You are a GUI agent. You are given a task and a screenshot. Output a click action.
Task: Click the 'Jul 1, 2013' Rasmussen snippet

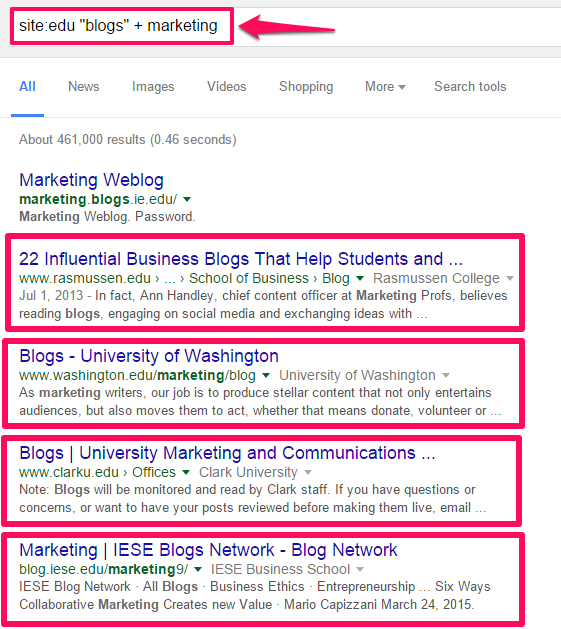pos(263,304)
